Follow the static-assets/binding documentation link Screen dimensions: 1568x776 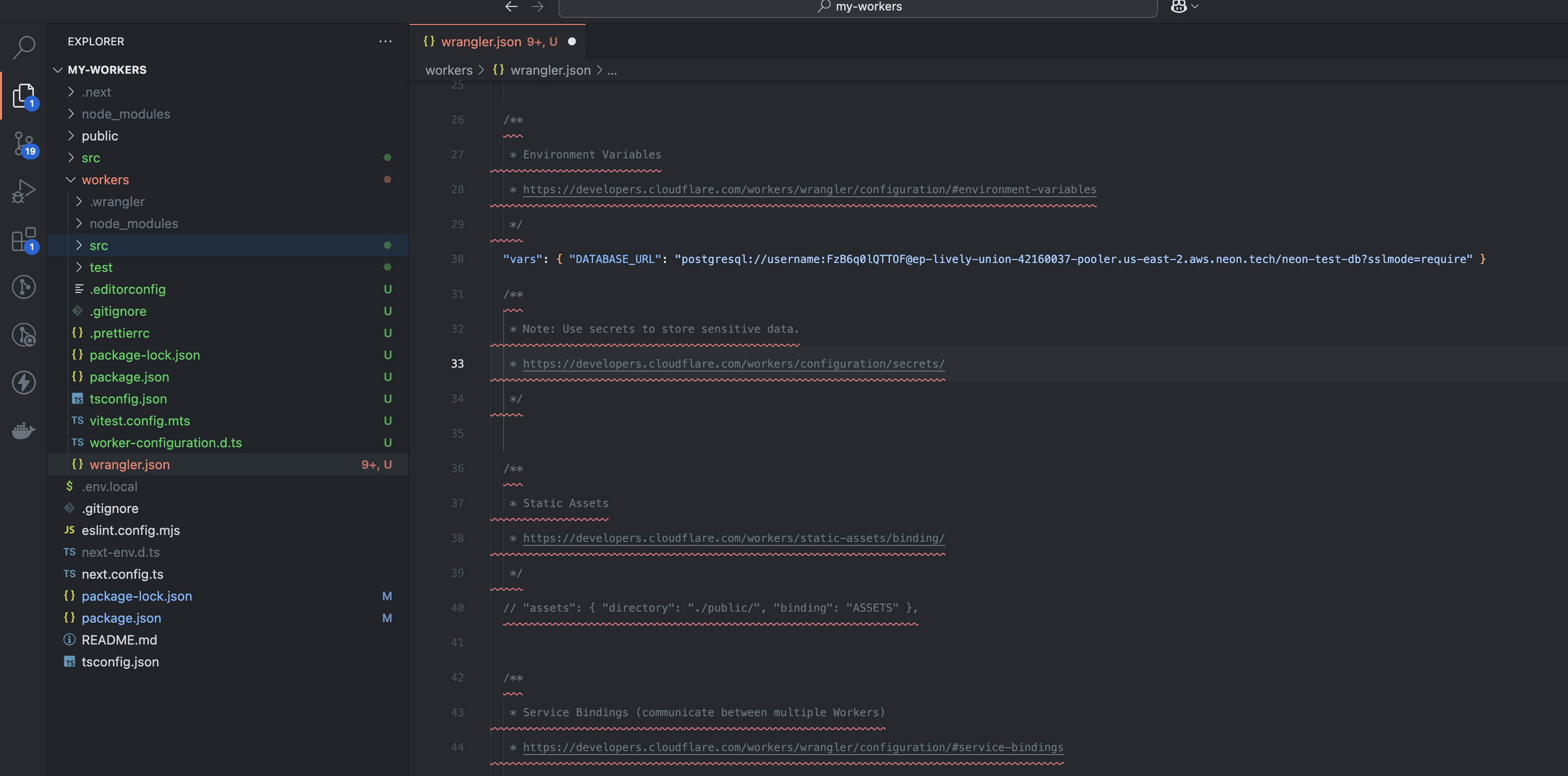734,538
